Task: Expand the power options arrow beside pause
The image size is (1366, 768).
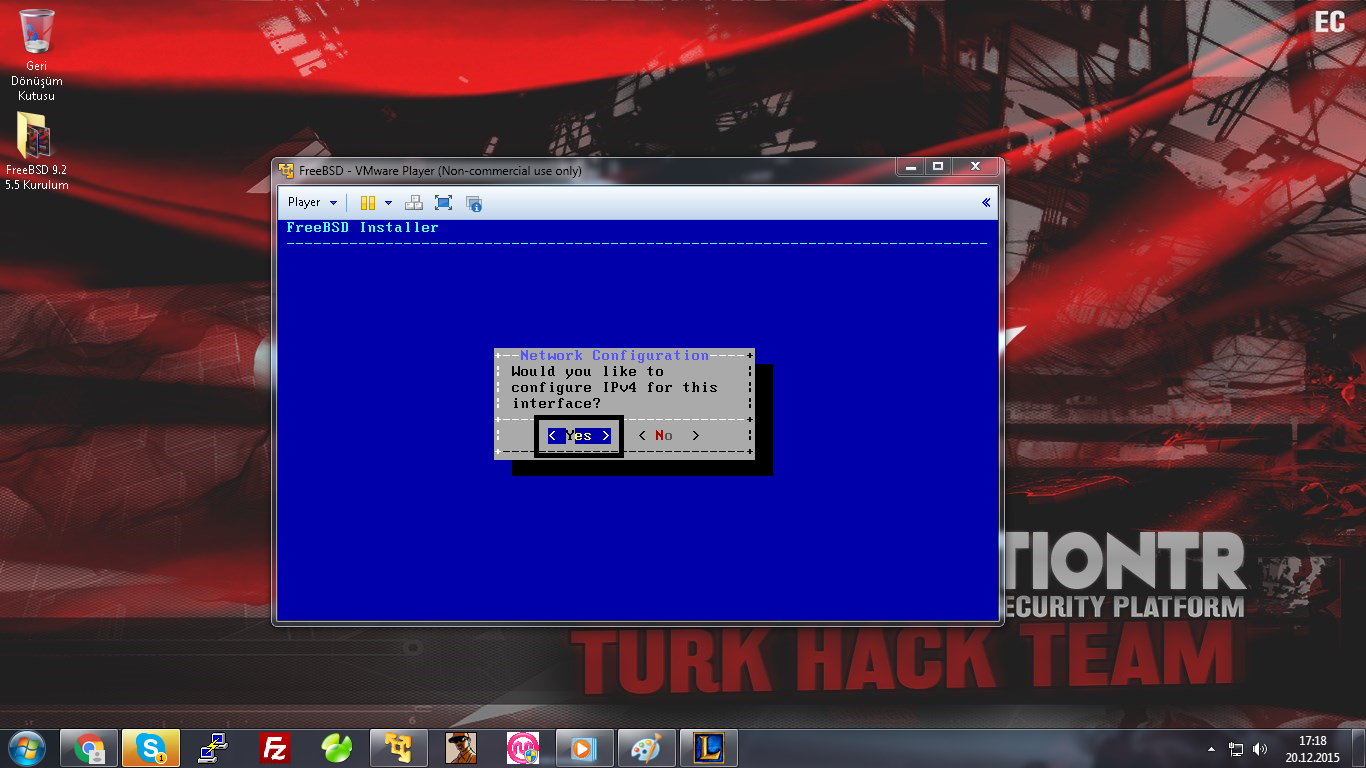Action: 388,203
